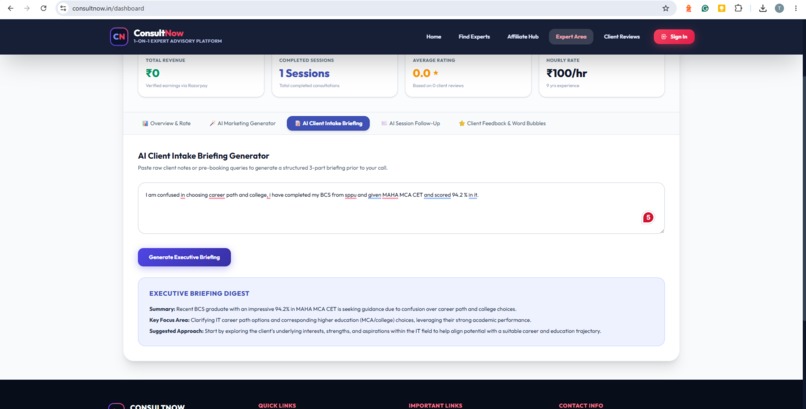The width and height of the screenshot is (806, 409).
Task: Open the green Grammarly extension icon
Action: 705,8
